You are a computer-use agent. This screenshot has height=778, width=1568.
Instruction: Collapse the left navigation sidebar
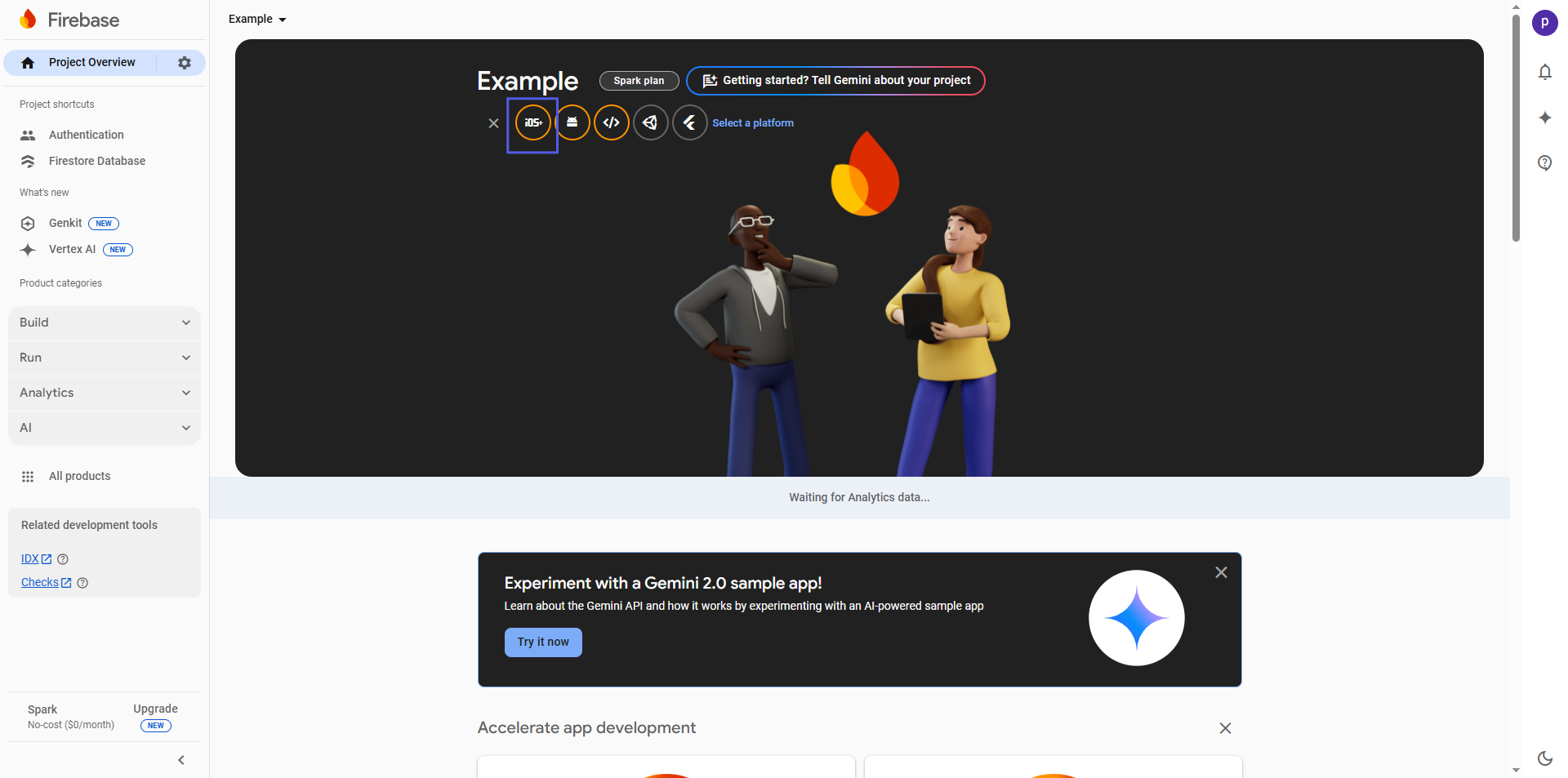click(x=181, y=760)
